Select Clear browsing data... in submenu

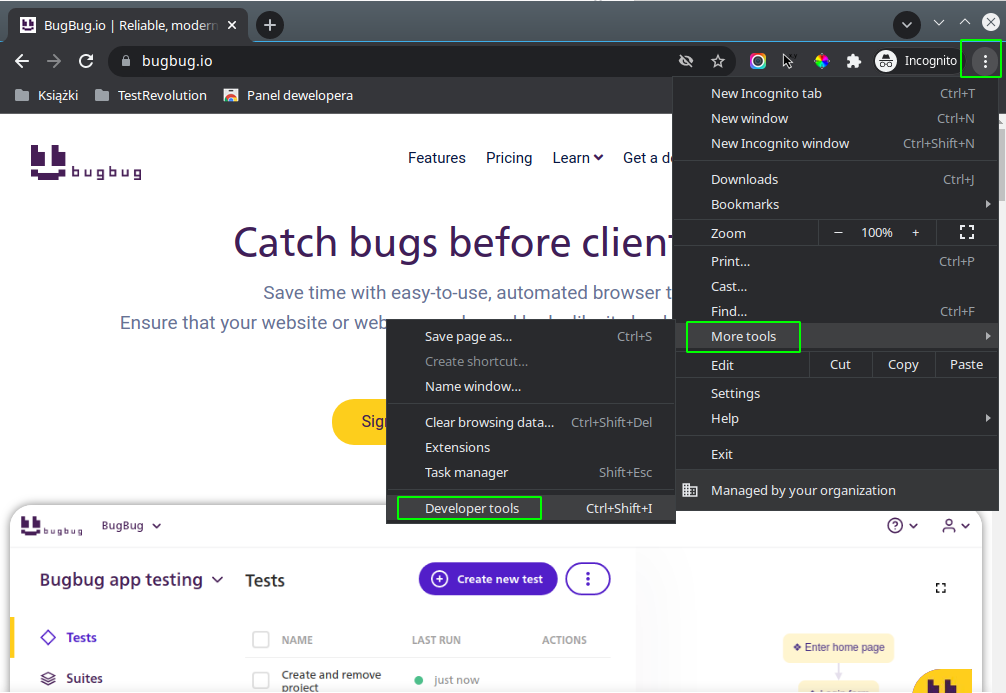(x=531, y=422)
